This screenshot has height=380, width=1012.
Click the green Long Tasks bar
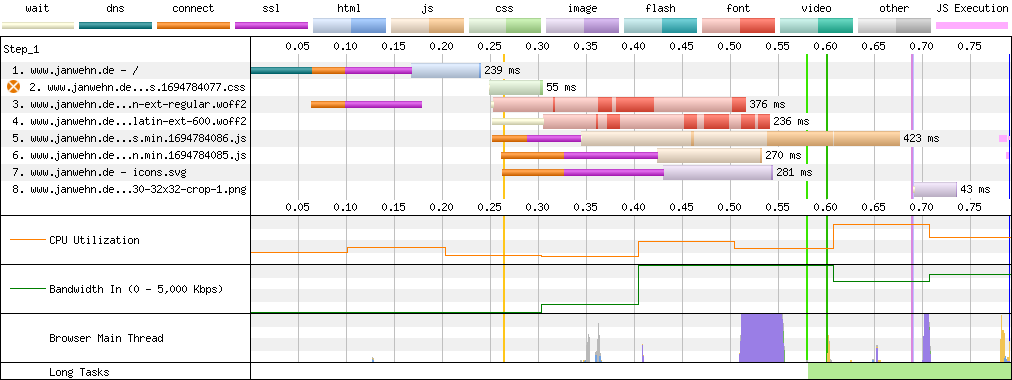(x=908, y=371)
